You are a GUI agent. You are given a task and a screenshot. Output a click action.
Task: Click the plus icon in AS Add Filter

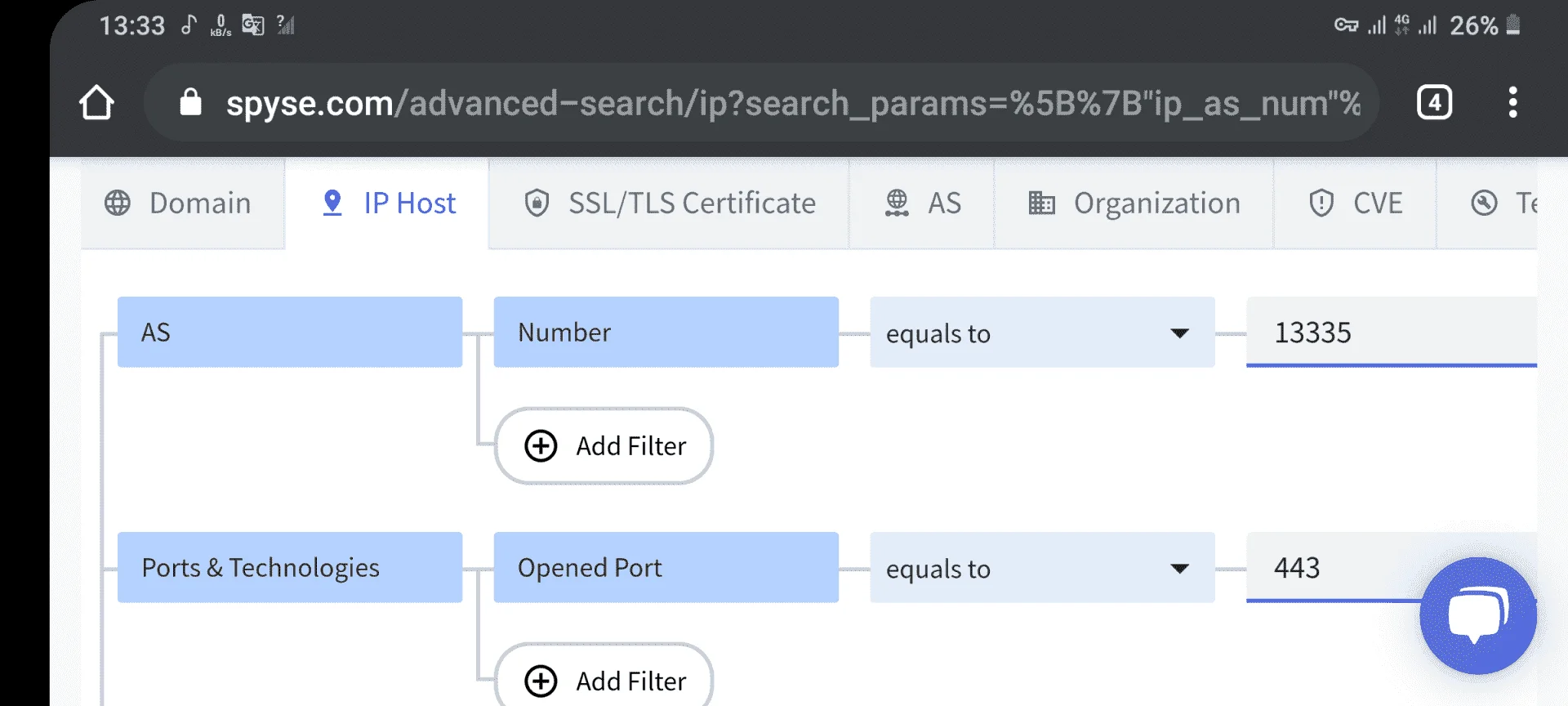click(x=541, y=446)
